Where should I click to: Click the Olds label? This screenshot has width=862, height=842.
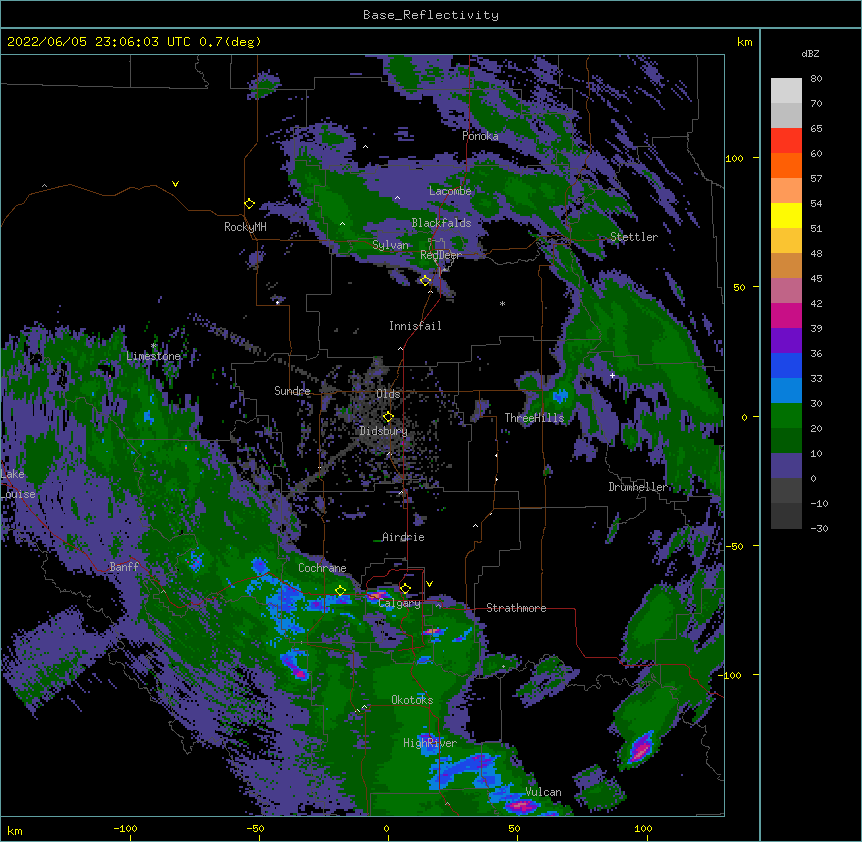coord(388,394)
